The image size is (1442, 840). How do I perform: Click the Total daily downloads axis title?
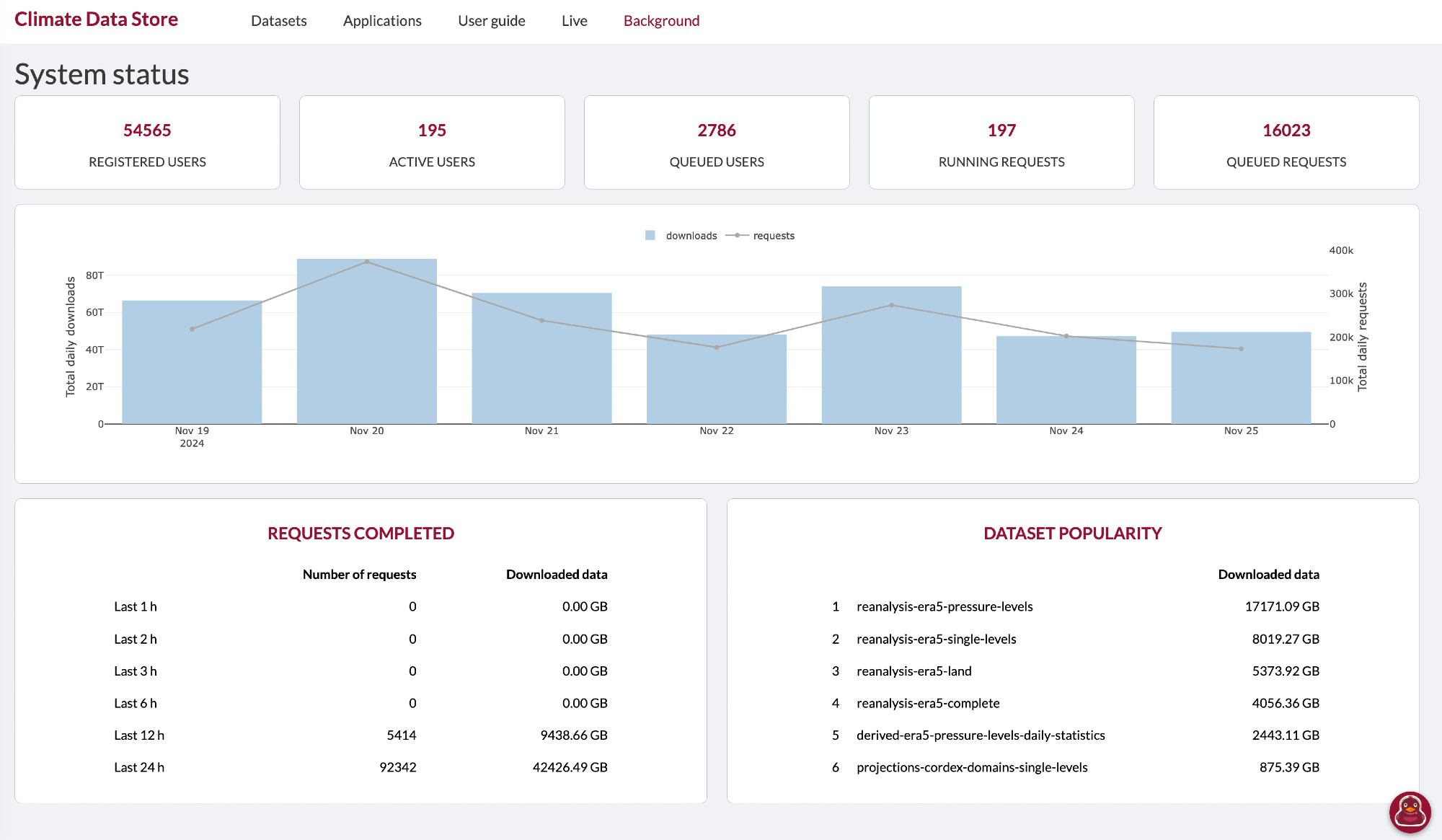point(71,337)
